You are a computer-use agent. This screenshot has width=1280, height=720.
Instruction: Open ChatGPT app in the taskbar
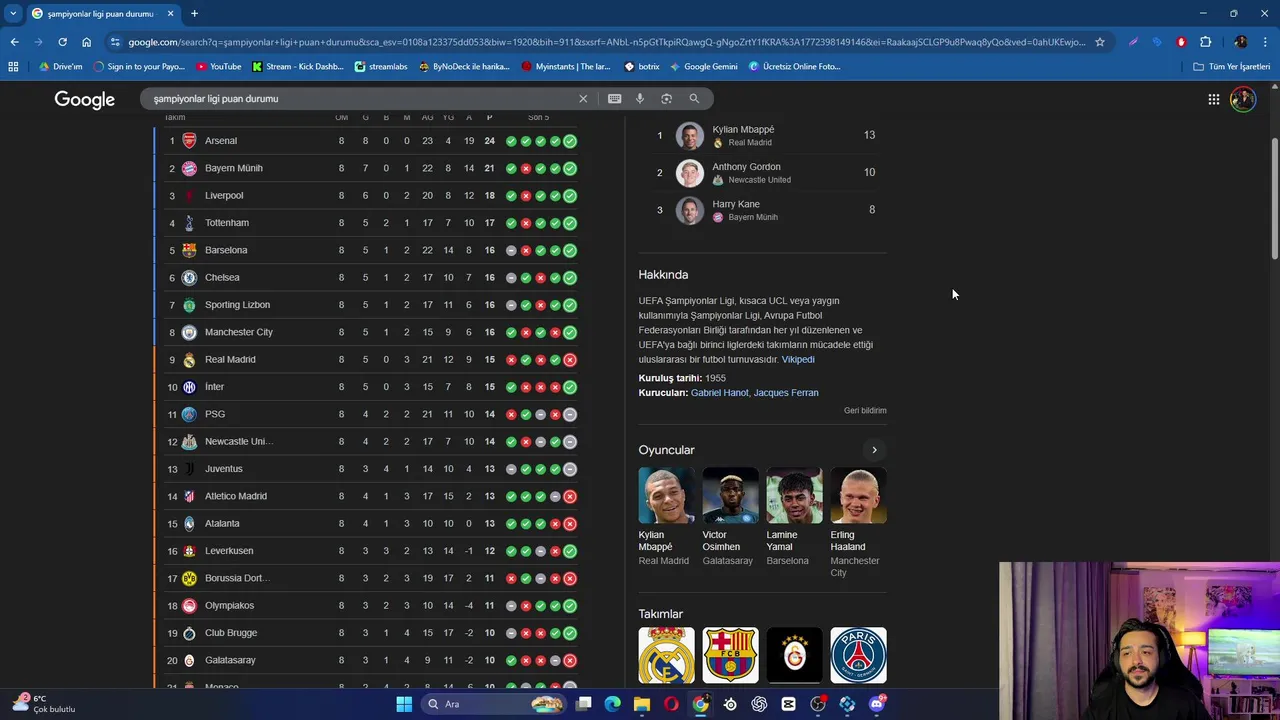tap(759, 704)
